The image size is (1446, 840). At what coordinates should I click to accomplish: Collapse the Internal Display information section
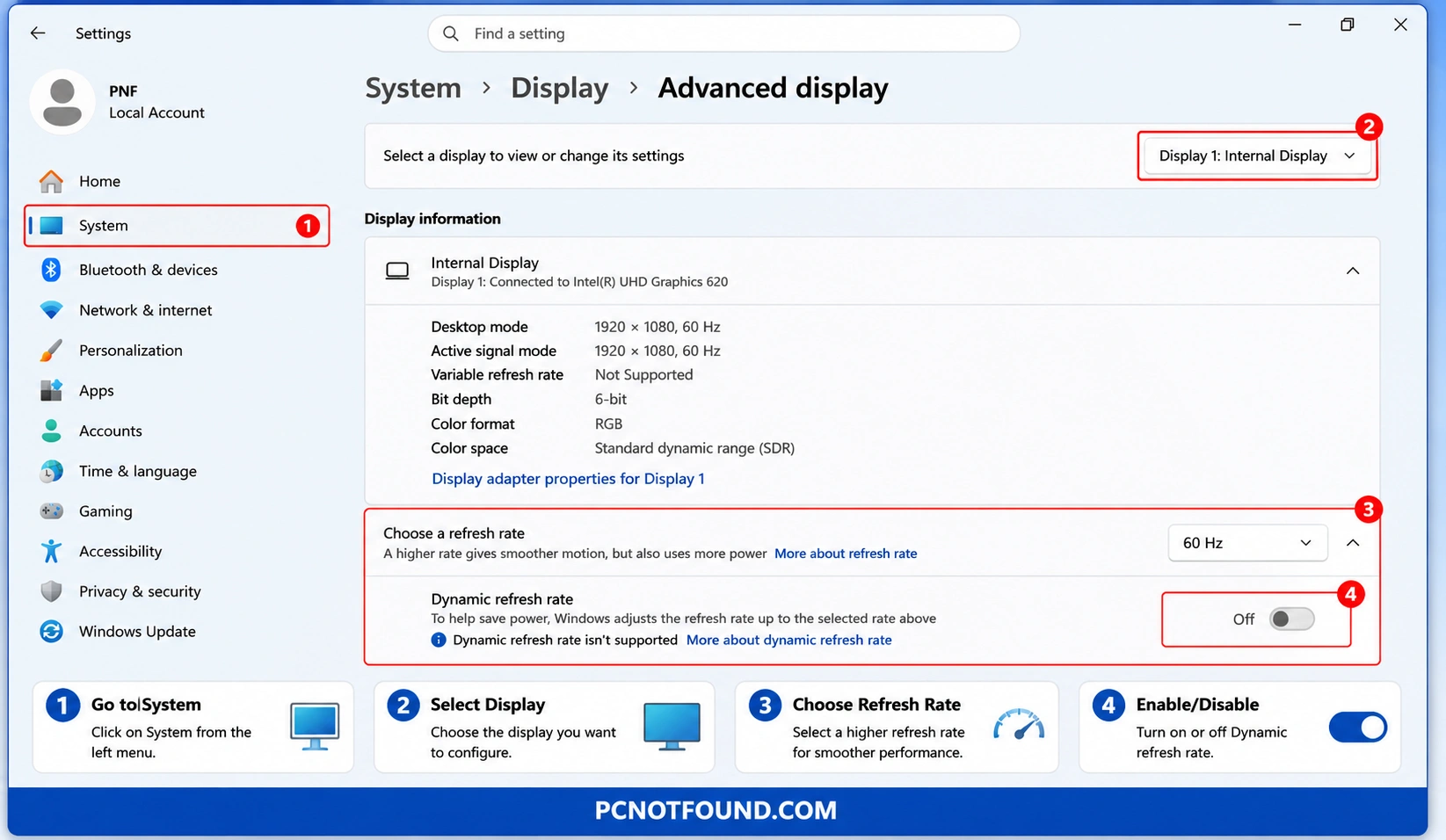click(1353, 271)
